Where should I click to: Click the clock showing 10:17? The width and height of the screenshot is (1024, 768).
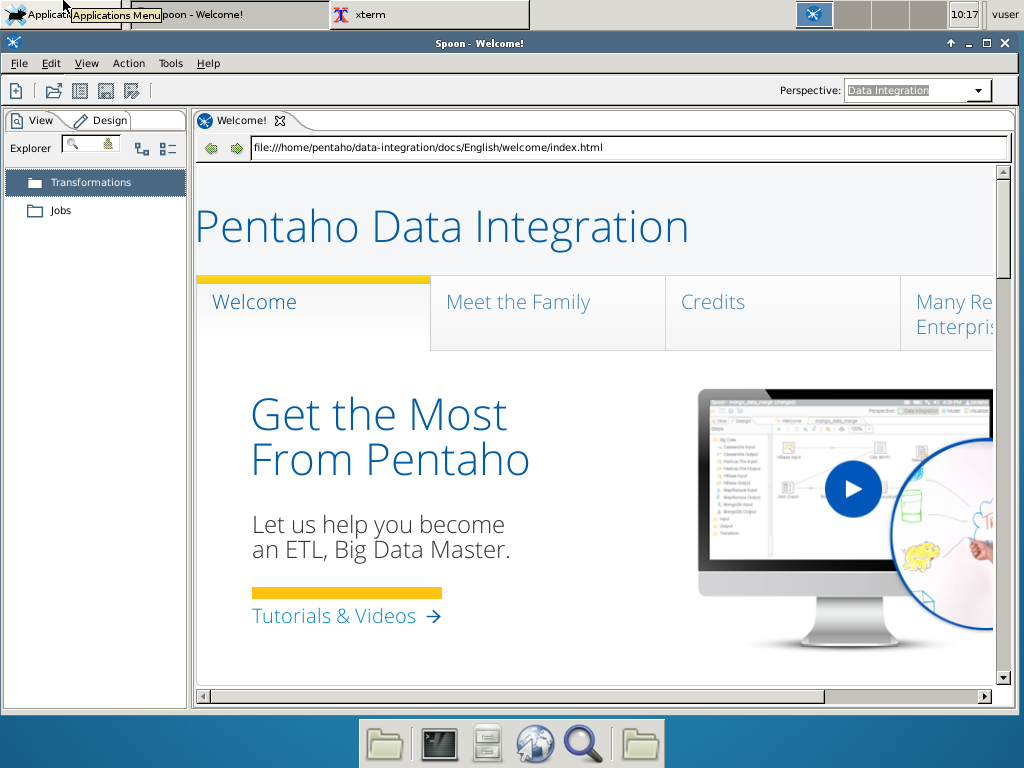tap(965, 14)
